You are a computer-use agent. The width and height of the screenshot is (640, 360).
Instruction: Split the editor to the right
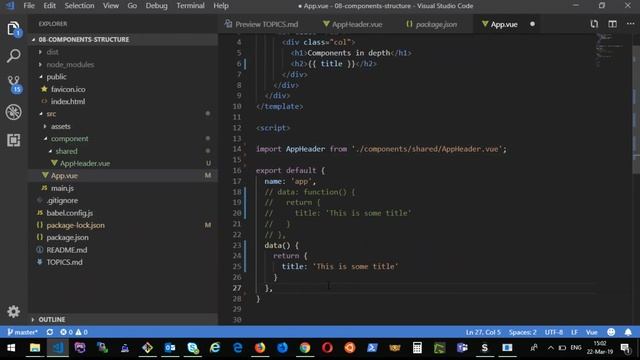click(612, 24)
